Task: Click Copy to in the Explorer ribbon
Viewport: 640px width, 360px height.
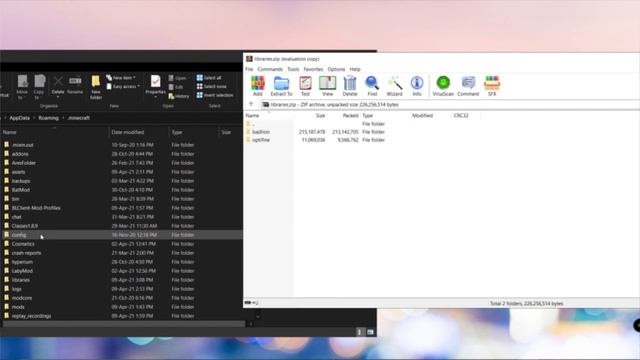Action: [39, 87]
